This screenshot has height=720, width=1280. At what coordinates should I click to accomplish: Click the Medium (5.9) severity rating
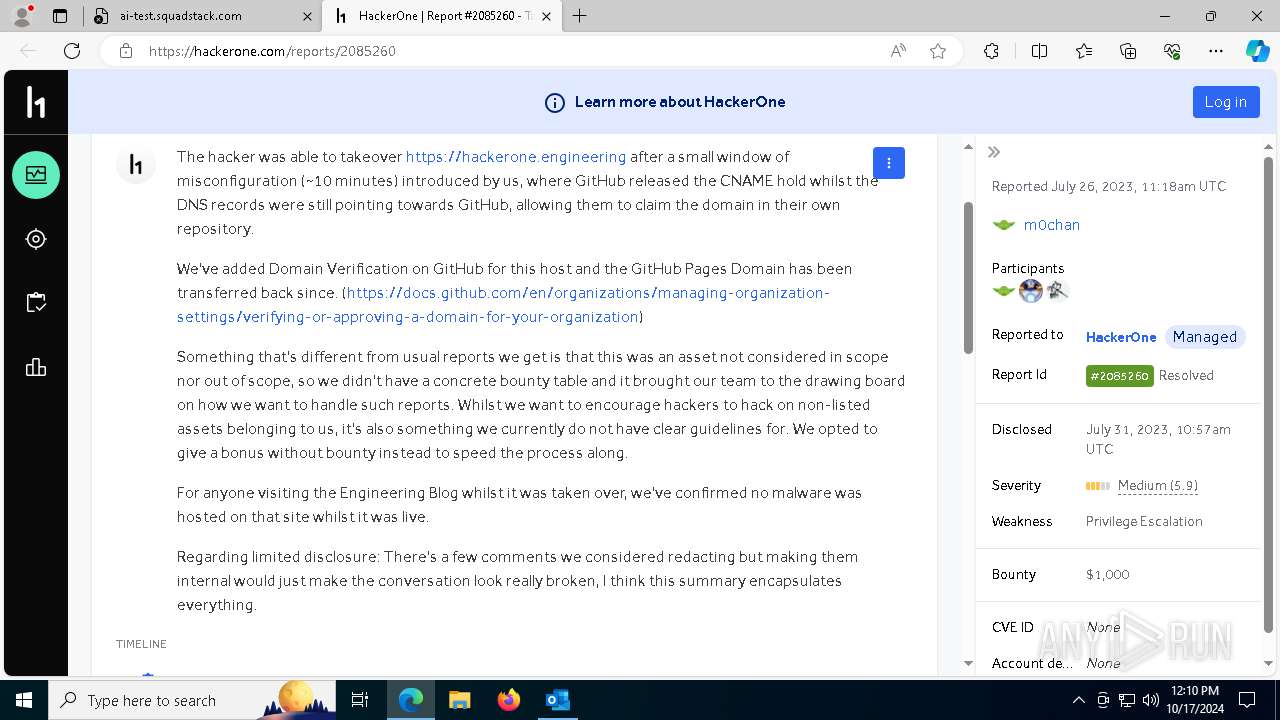[1158, 486]
